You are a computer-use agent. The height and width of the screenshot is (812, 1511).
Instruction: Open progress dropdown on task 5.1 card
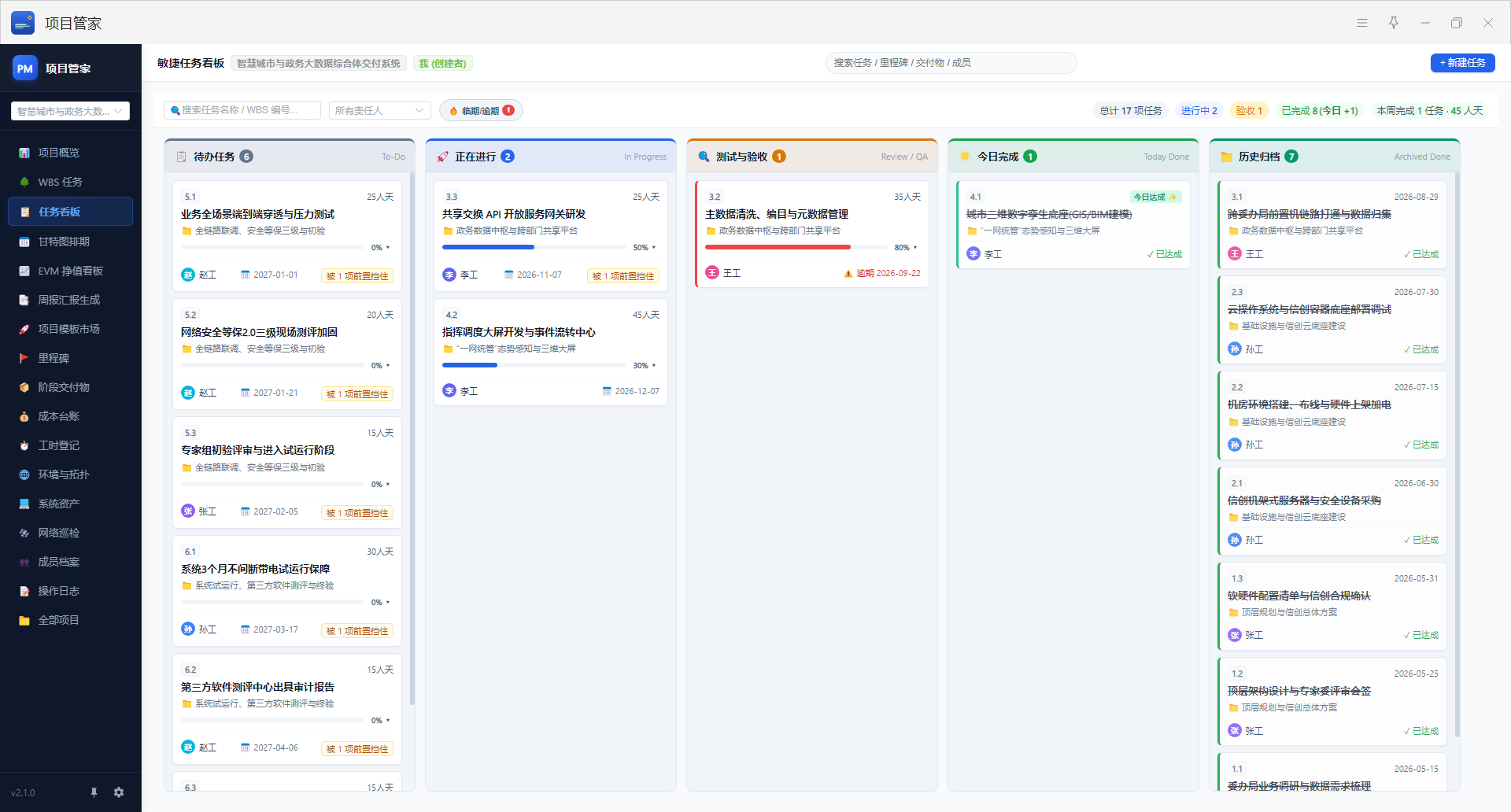[381, 248]
